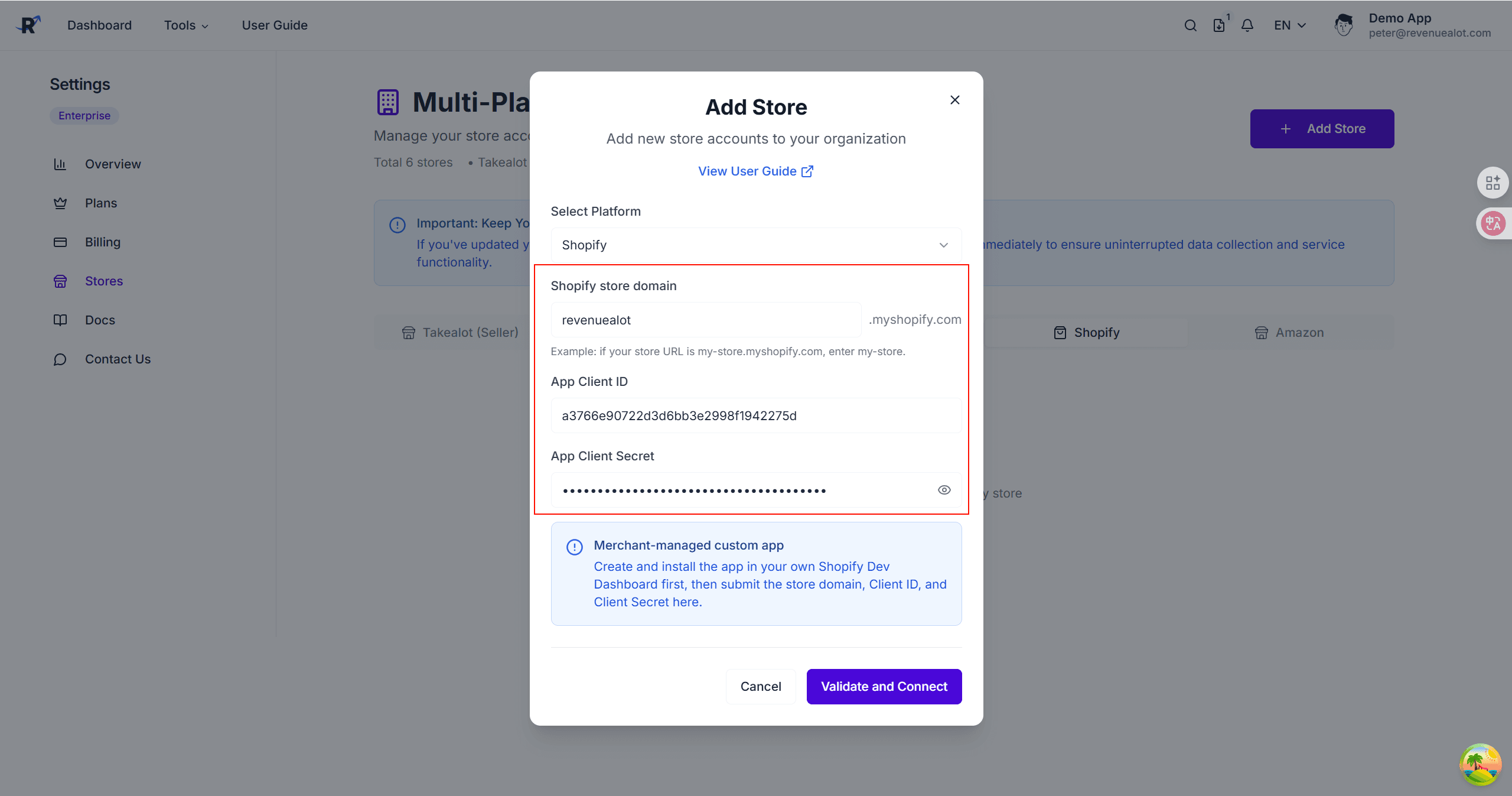Screen dimensions: 1512x796
Task: Click the Billing card icon
Action: 61,242
